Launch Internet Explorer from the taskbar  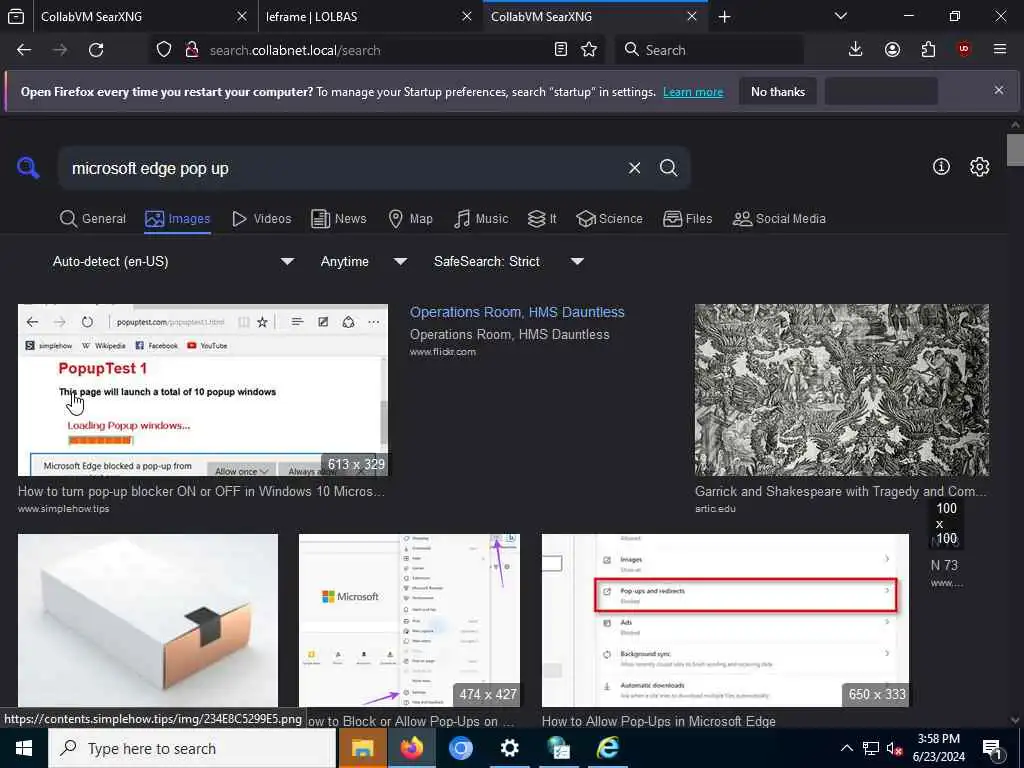click(x=607, y=748)
